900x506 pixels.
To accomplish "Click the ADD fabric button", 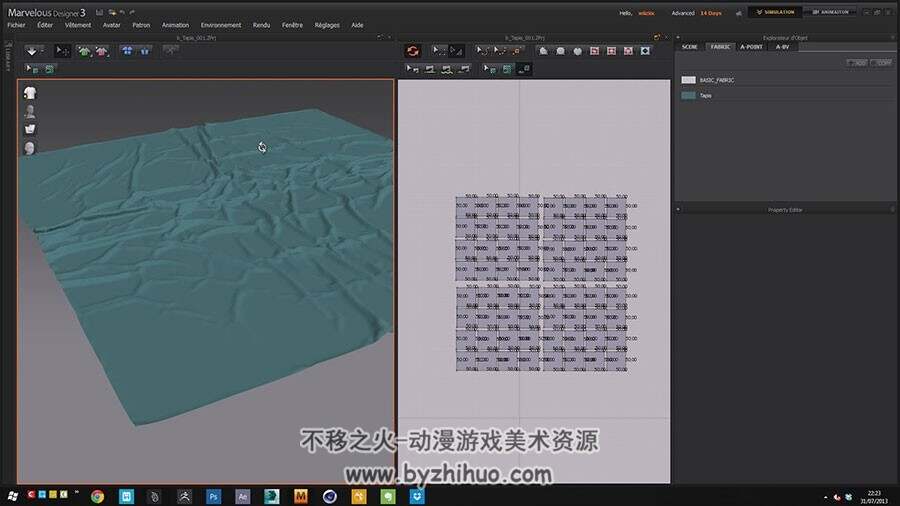I will click(857, 63).
